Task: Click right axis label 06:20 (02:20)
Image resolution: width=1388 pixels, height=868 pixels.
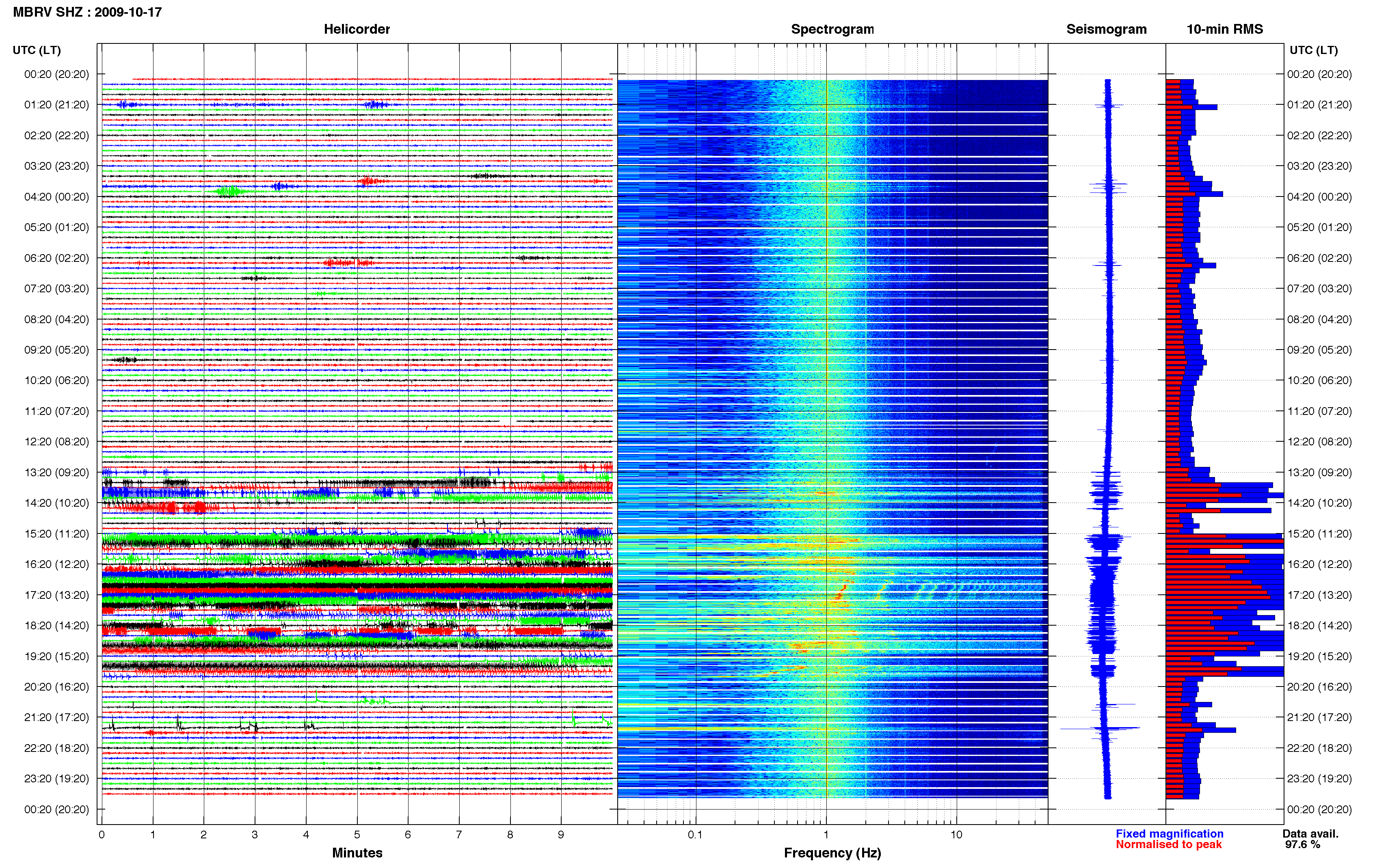Action: coord(1319,258)
